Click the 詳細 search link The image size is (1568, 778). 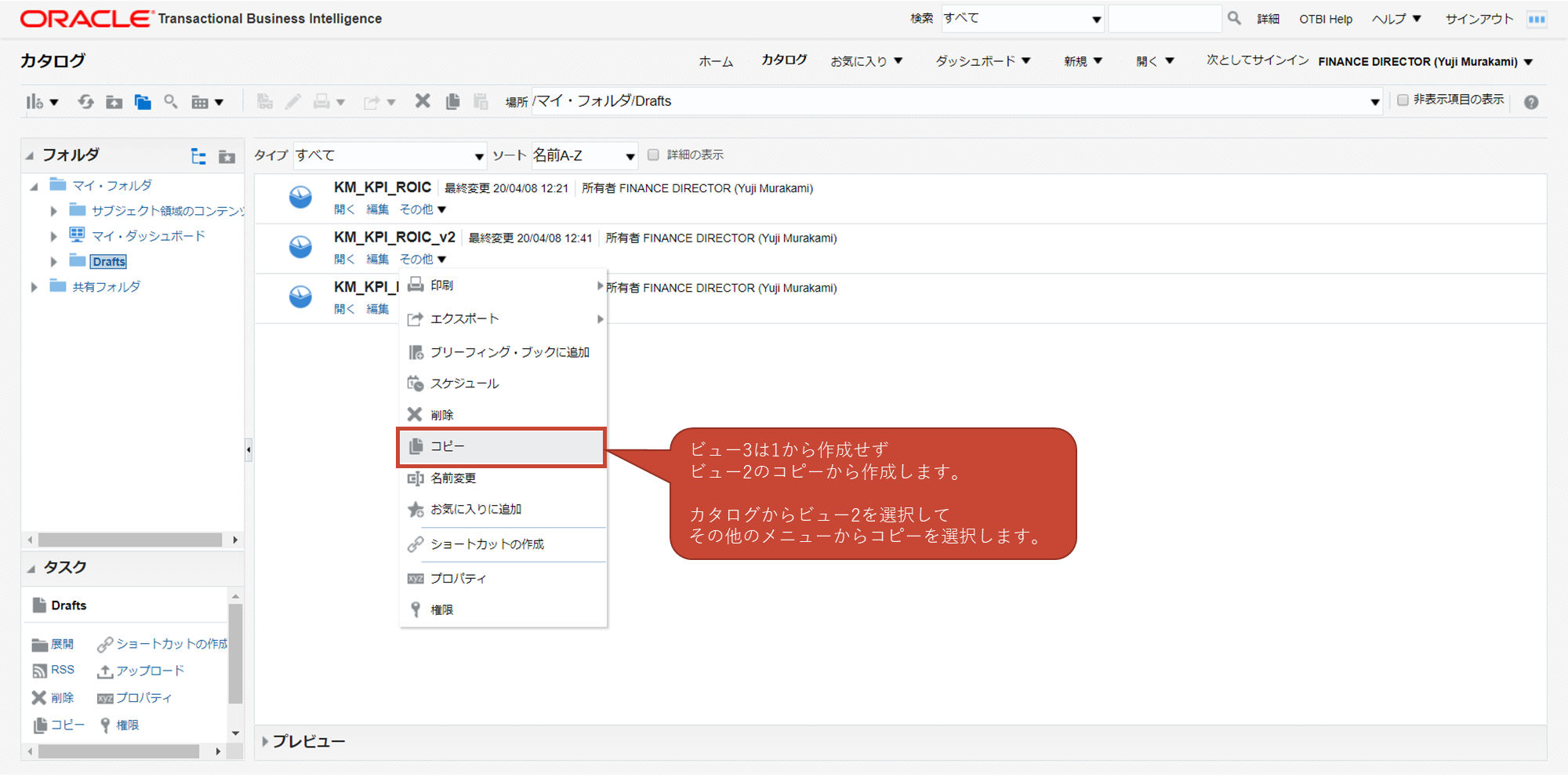click(x=1268, y=19)
